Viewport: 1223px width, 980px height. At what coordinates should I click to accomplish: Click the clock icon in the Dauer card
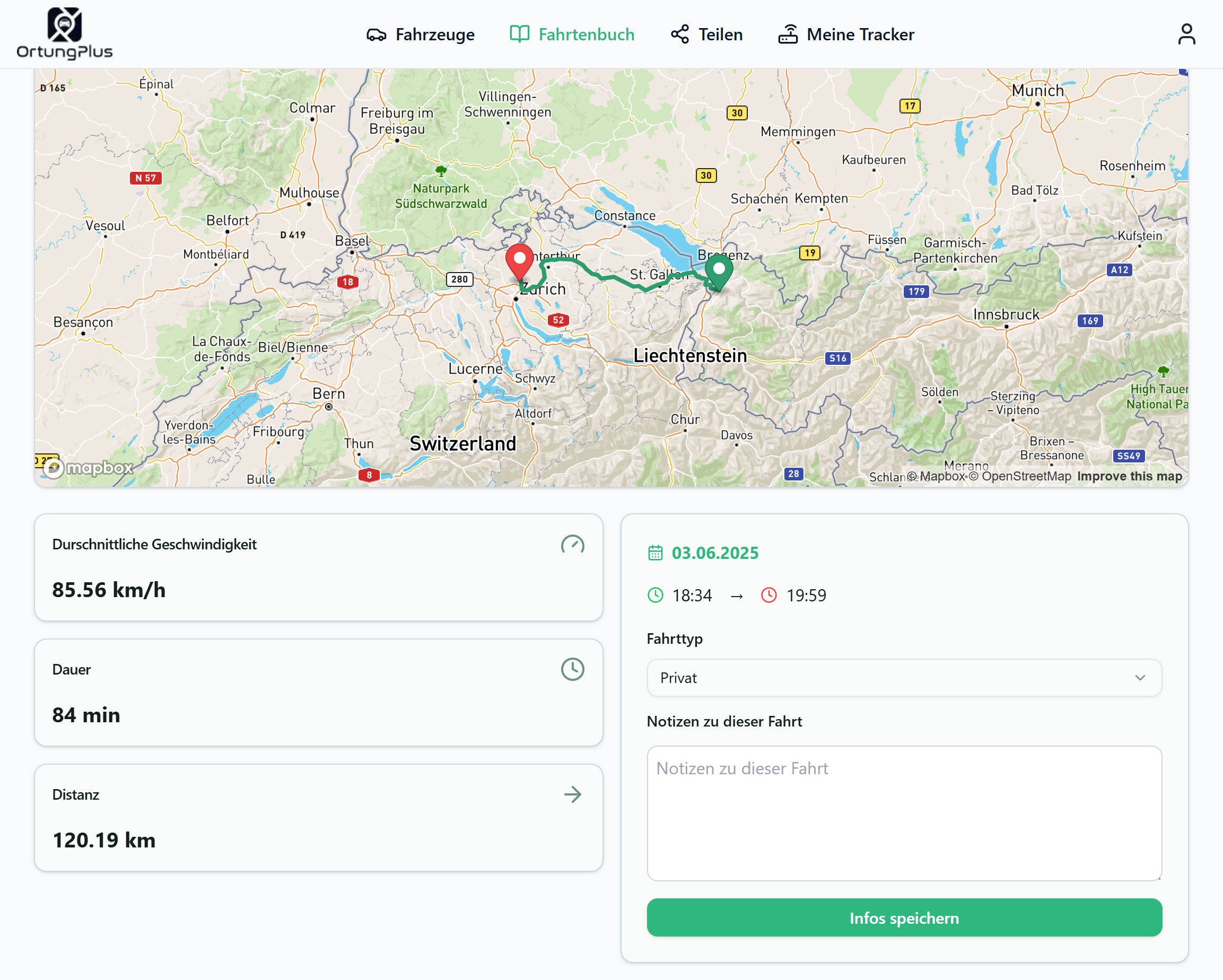click(572, 669)
